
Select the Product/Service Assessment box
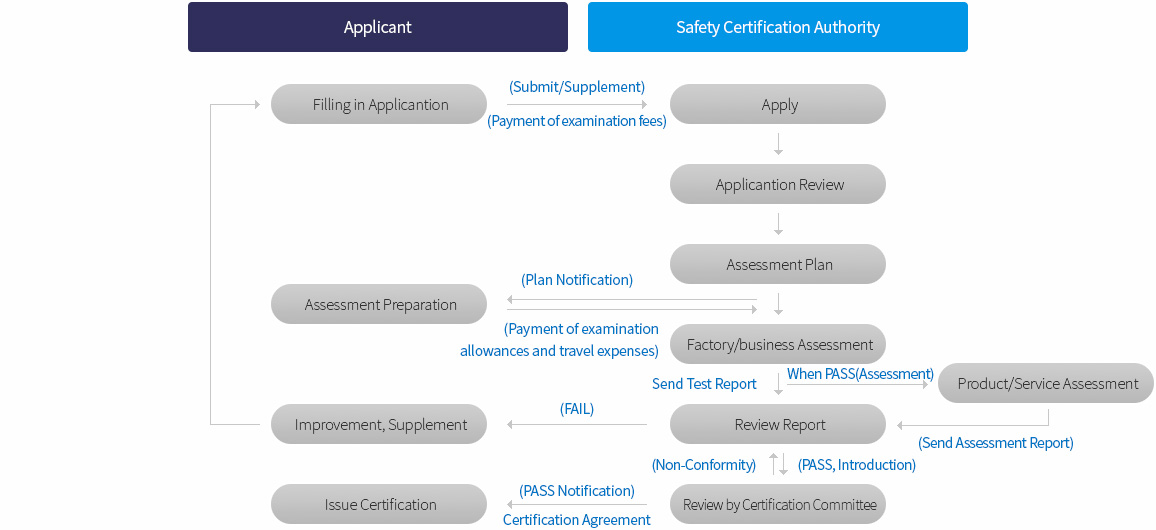point(1046,383)
